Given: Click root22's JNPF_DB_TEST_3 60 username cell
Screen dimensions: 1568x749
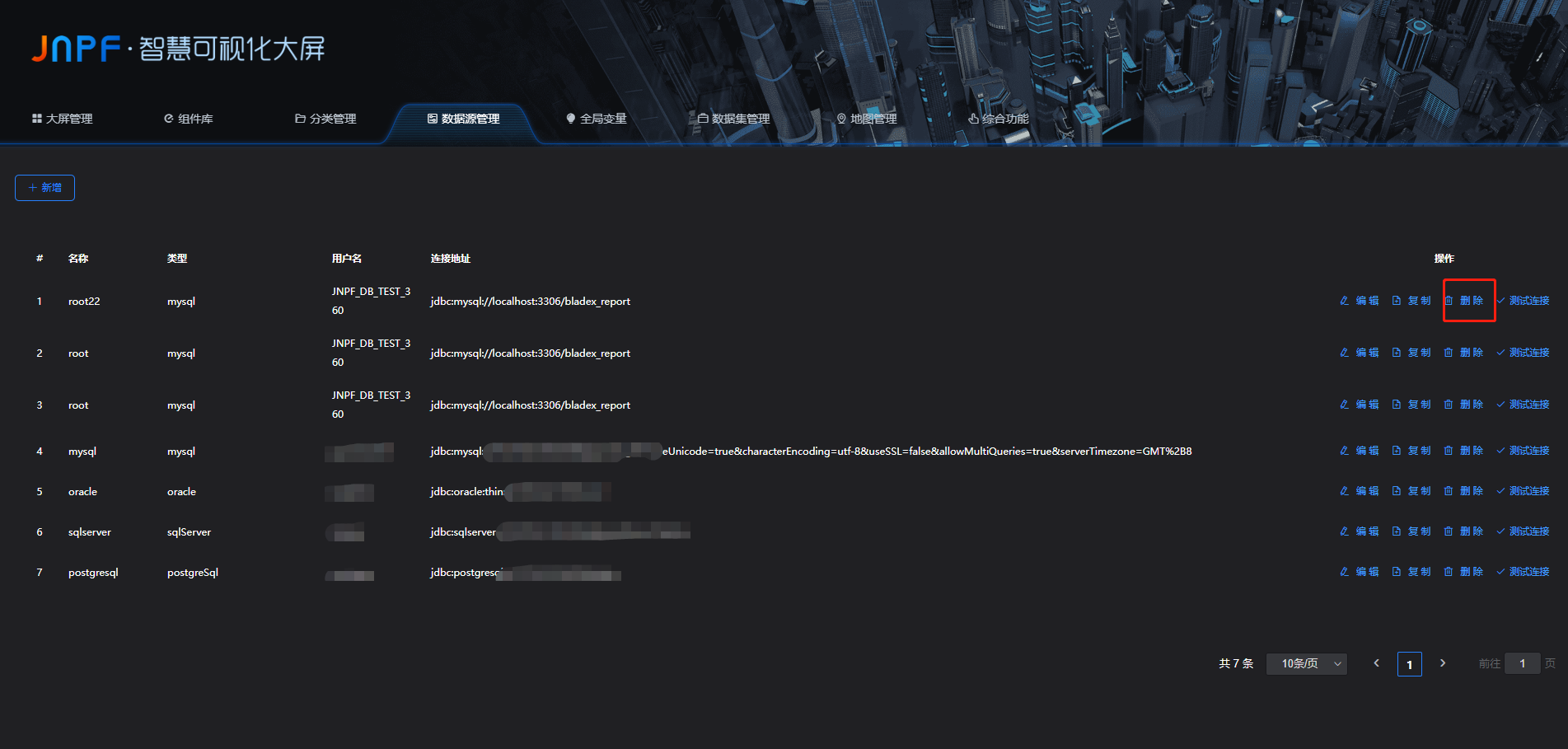Looking at the screenshot, I should pyautogui.click(x=371, y=301).
